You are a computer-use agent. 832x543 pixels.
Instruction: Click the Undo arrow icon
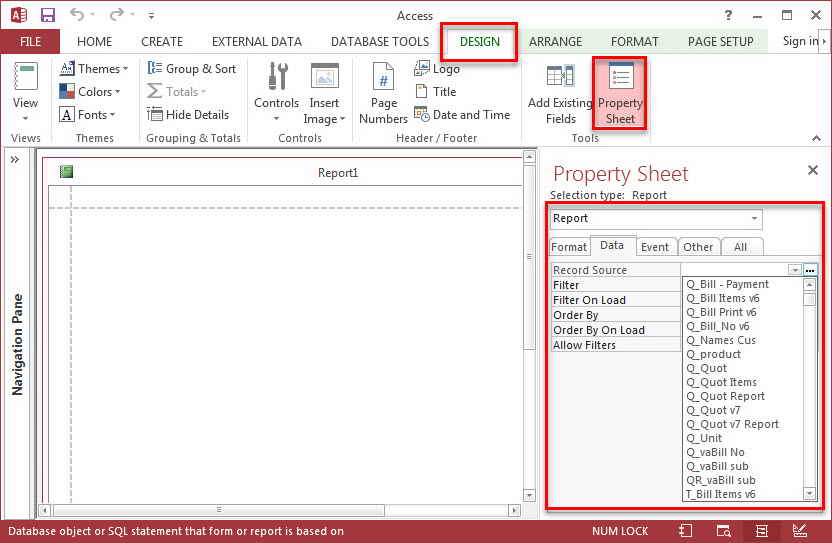(x=77, y=15)
